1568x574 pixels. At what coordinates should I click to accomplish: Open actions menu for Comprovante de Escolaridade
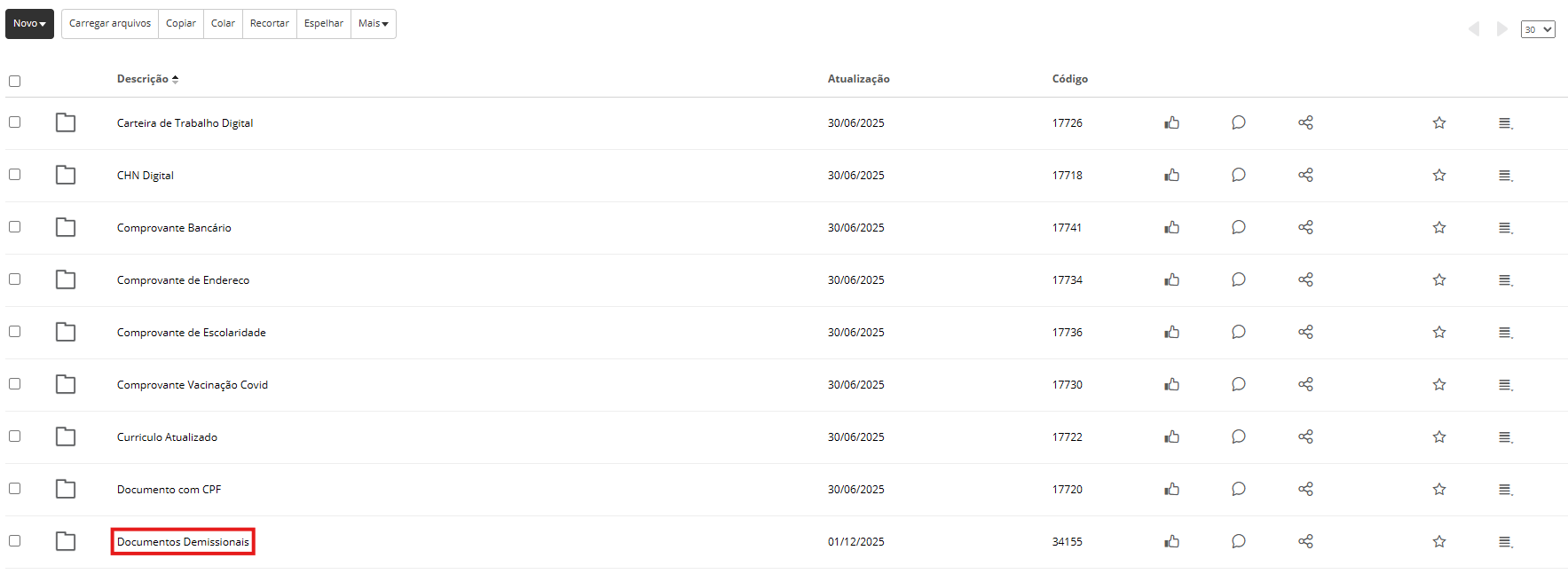coord(1505,332)
